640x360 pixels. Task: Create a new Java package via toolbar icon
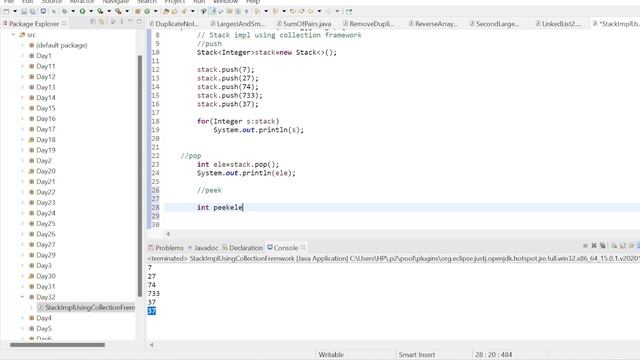pyautogui.click(x=138, y=11)
